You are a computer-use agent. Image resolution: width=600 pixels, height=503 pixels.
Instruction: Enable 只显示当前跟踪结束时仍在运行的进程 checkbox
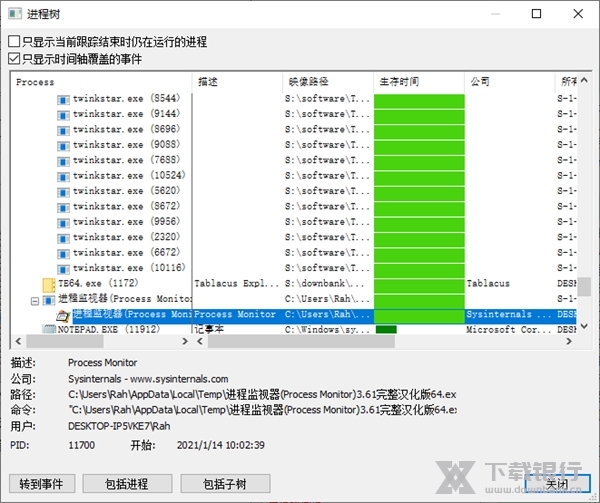point(14,41)
